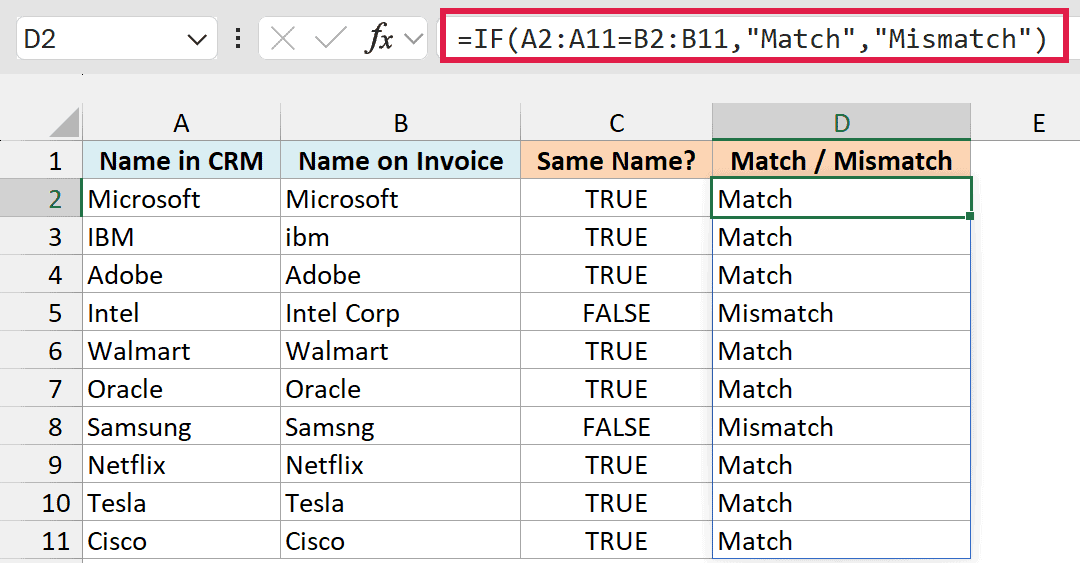Click the FALSE cell in Samsung row
The image size is (1080, 563).
tap(616, 426)
